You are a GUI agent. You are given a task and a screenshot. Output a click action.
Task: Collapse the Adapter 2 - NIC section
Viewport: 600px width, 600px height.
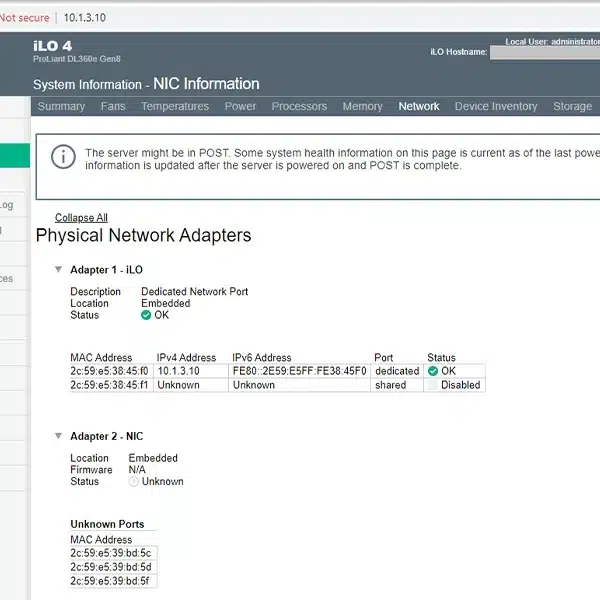coord(59,436)
